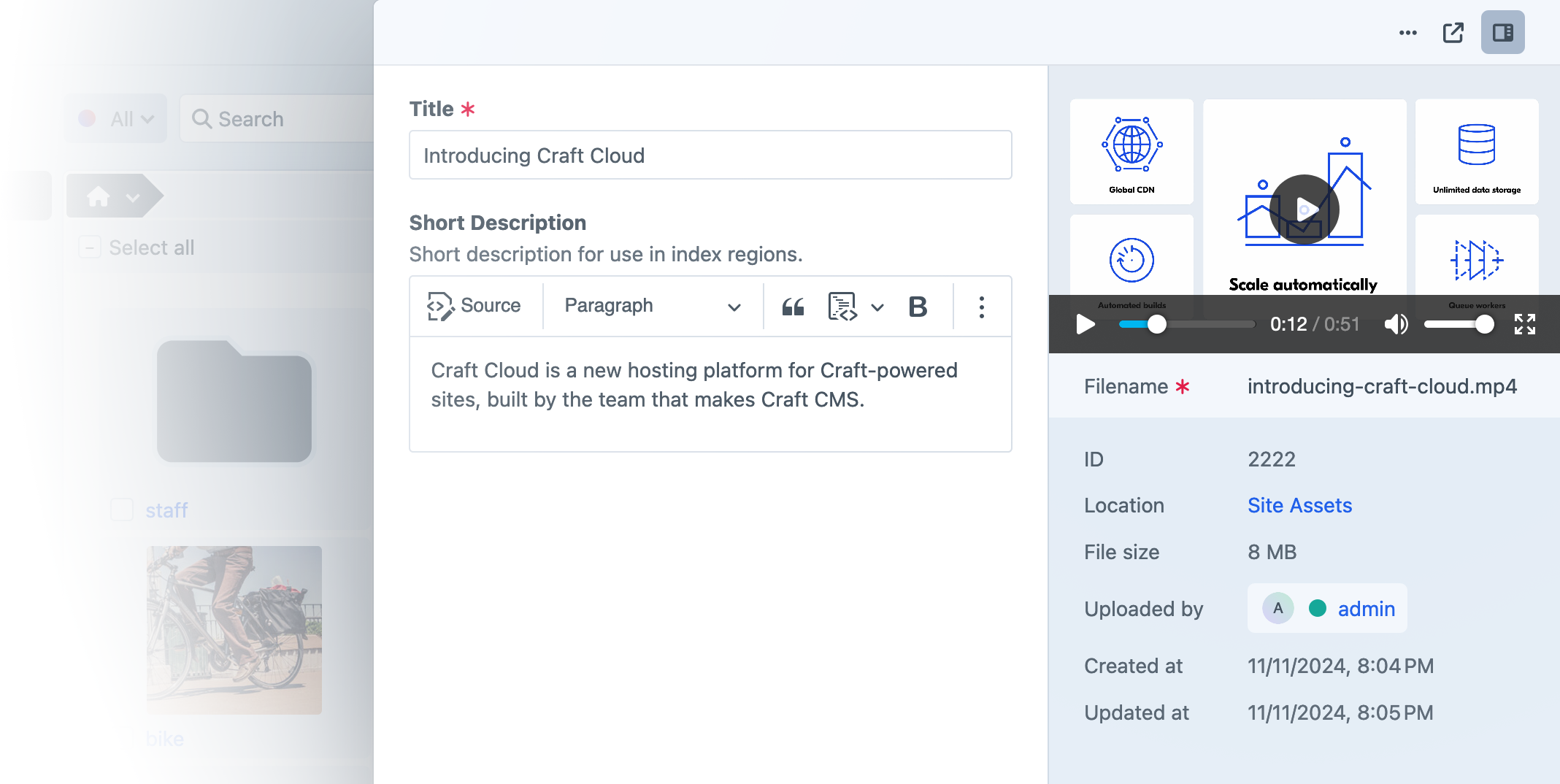The width and height of the screenshot is (1560, 784).
Task: Toggle the sidebar panel icon
Action: tap(1502, 33)
